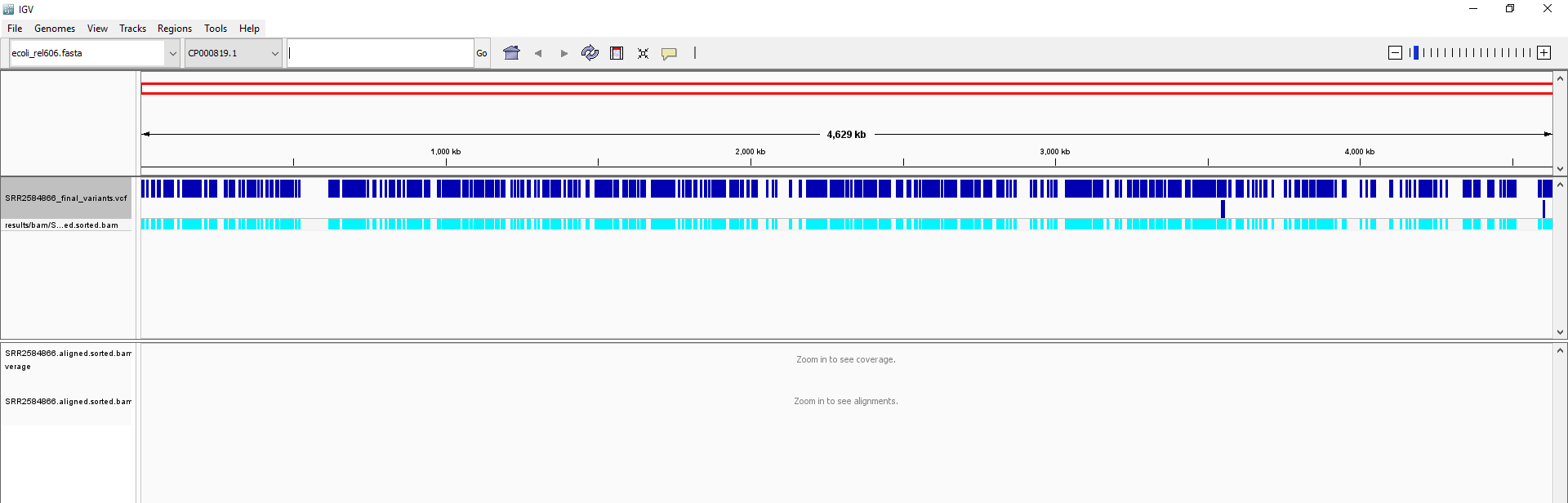This screenshot has height=503, width=1568.
Task: Open the Tools menu
Action: (216, 29)
